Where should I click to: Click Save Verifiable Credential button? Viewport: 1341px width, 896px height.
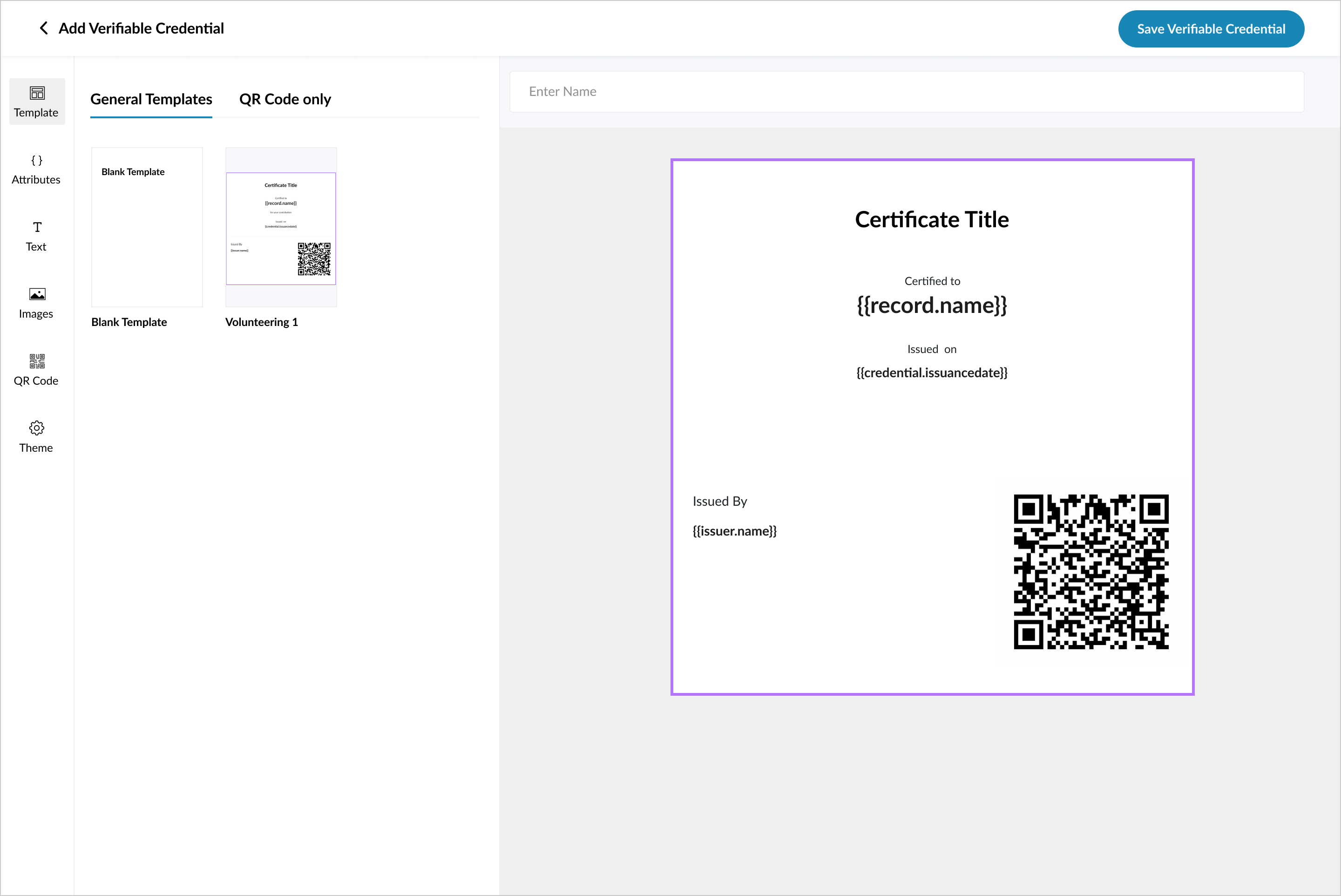tap(1210, 29)
